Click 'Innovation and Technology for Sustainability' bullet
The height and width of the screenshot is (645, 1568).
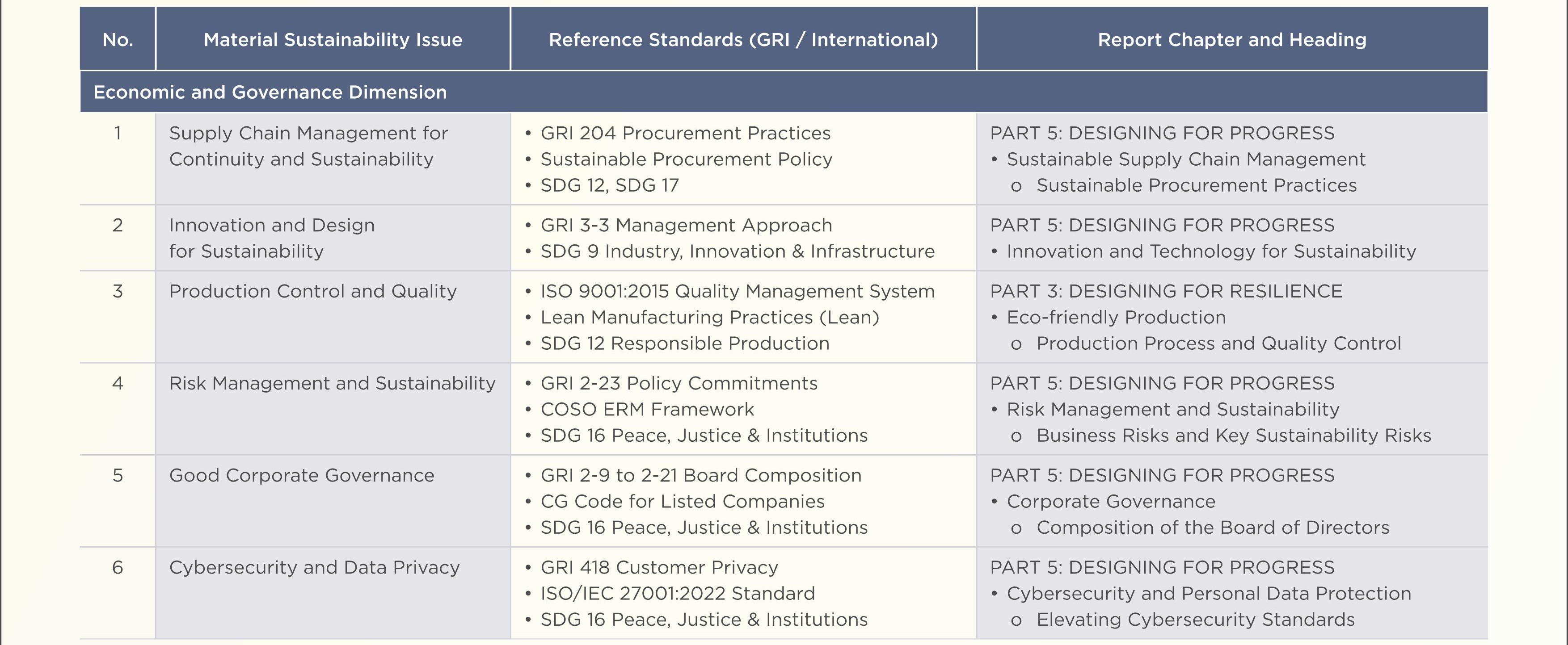pos(1211,251)
